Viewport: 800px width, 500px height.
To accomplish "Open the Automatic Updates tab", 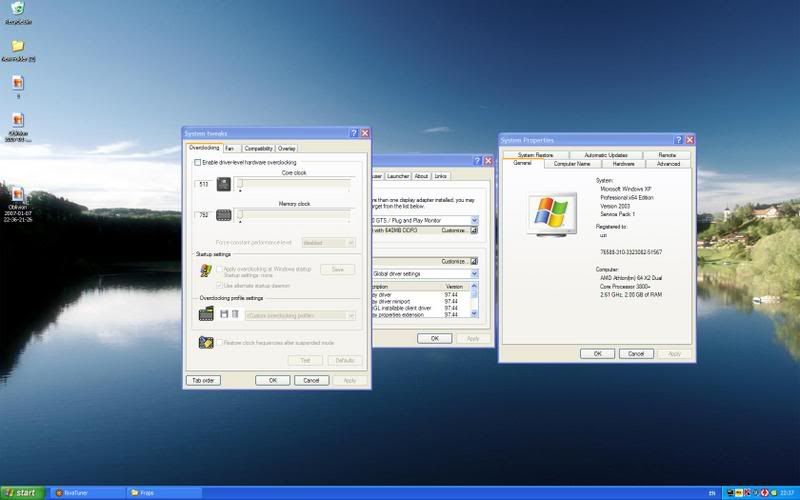I will pos(606,155).
